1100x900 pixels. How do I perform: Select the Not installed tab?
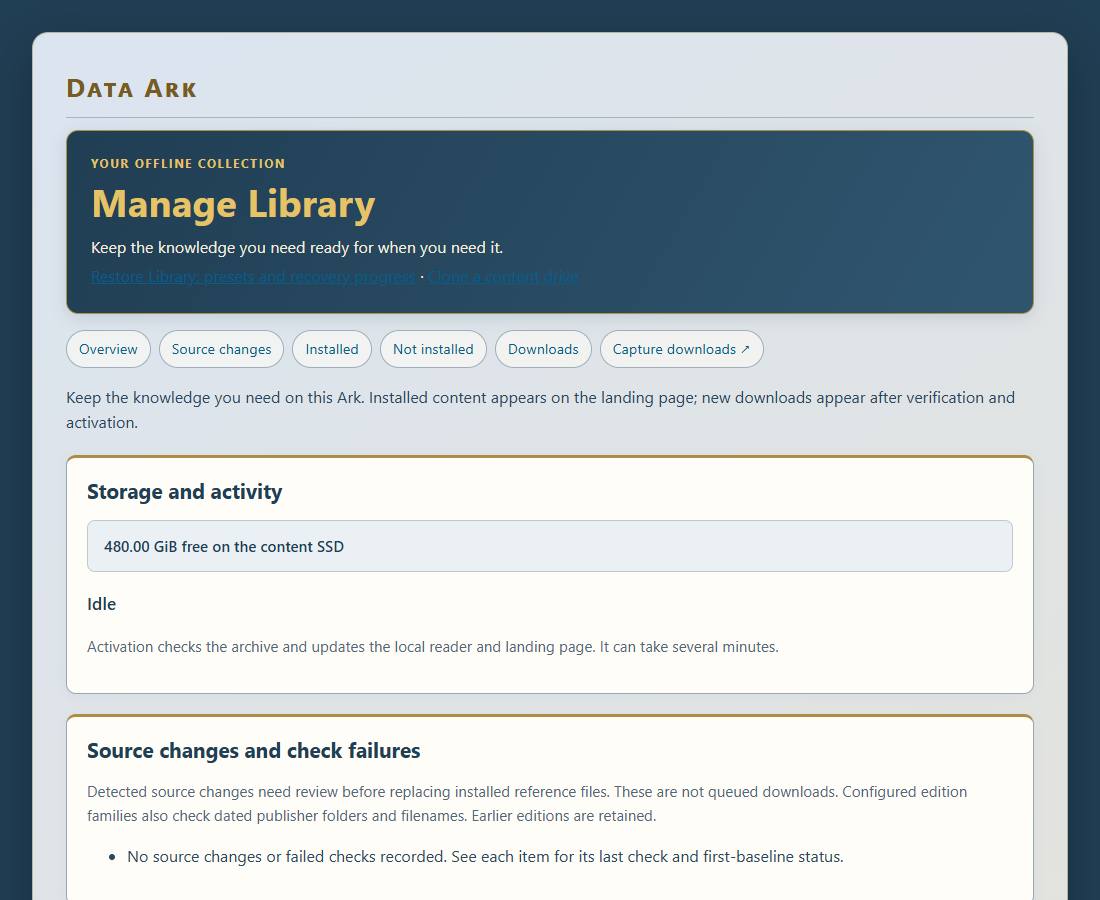[x=433, y=349]
